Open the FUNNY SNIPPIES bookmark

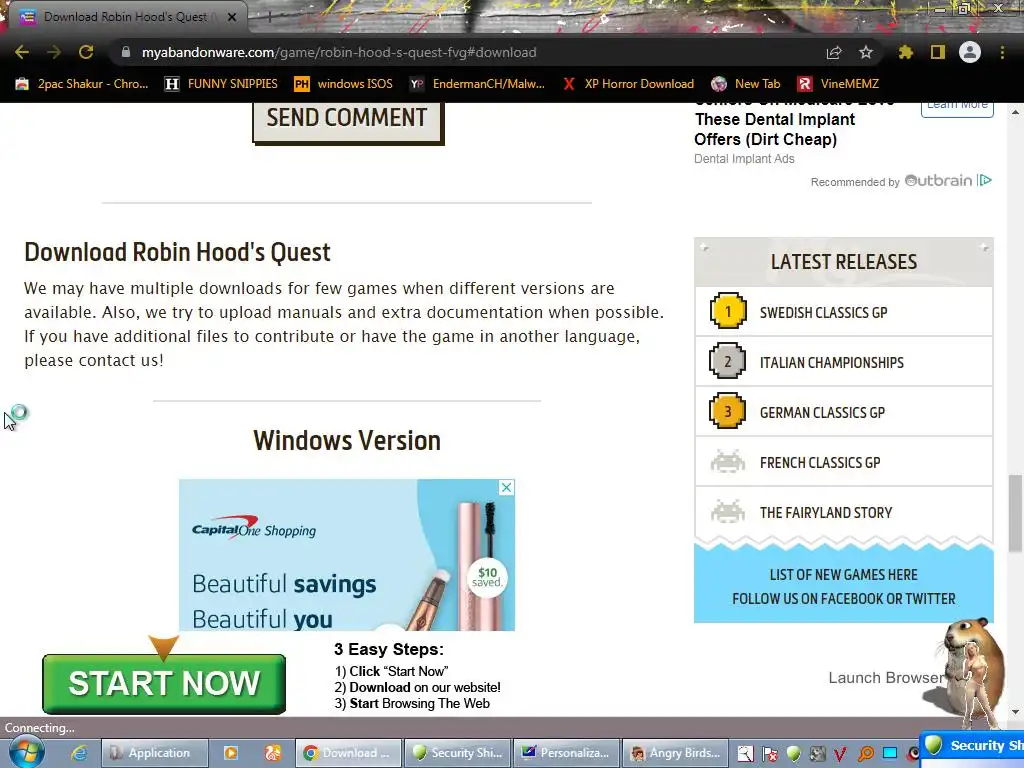pyautogui.click(x=221, y=84)
